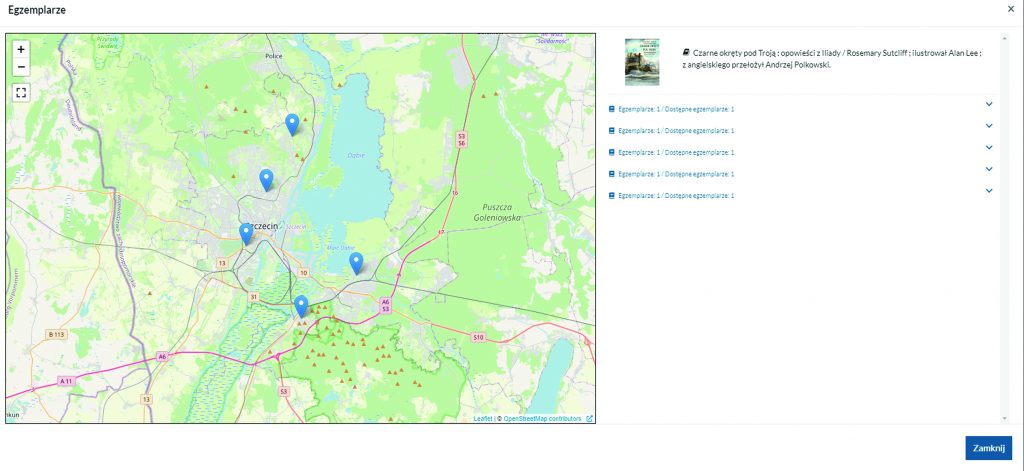Expand the second Egzemplarze row chevron

989,126
